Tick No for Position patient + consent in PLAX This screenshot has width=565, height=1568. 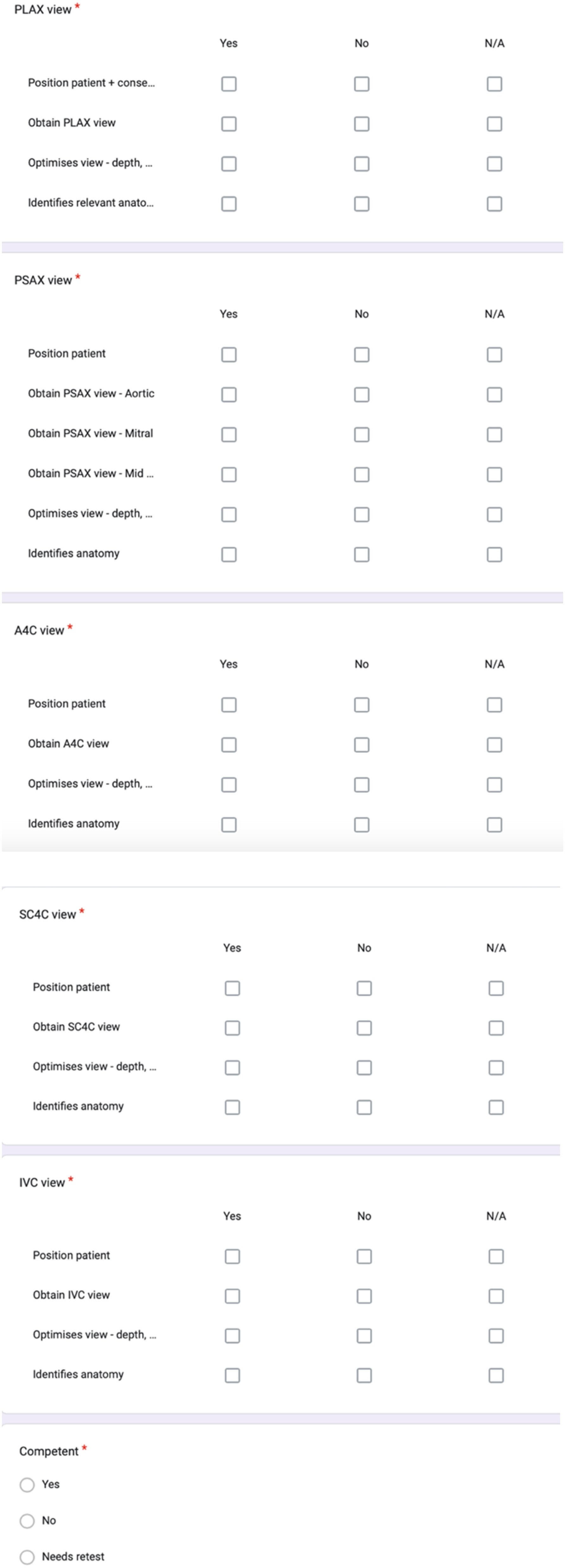(x=362, y=84)
